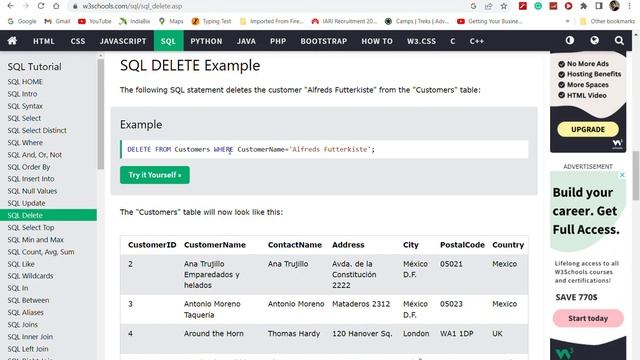Click the 'Mataderos 2312' address cell
The image size is (640, 360).
click(361, 304)
